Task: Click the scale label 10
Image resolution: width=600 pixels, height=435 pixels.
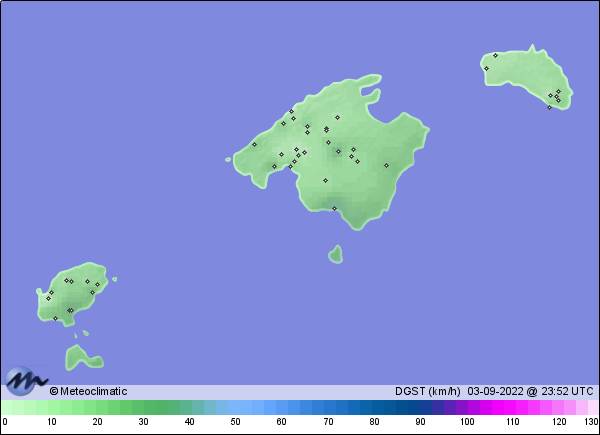Action: (x=52, y=422)
